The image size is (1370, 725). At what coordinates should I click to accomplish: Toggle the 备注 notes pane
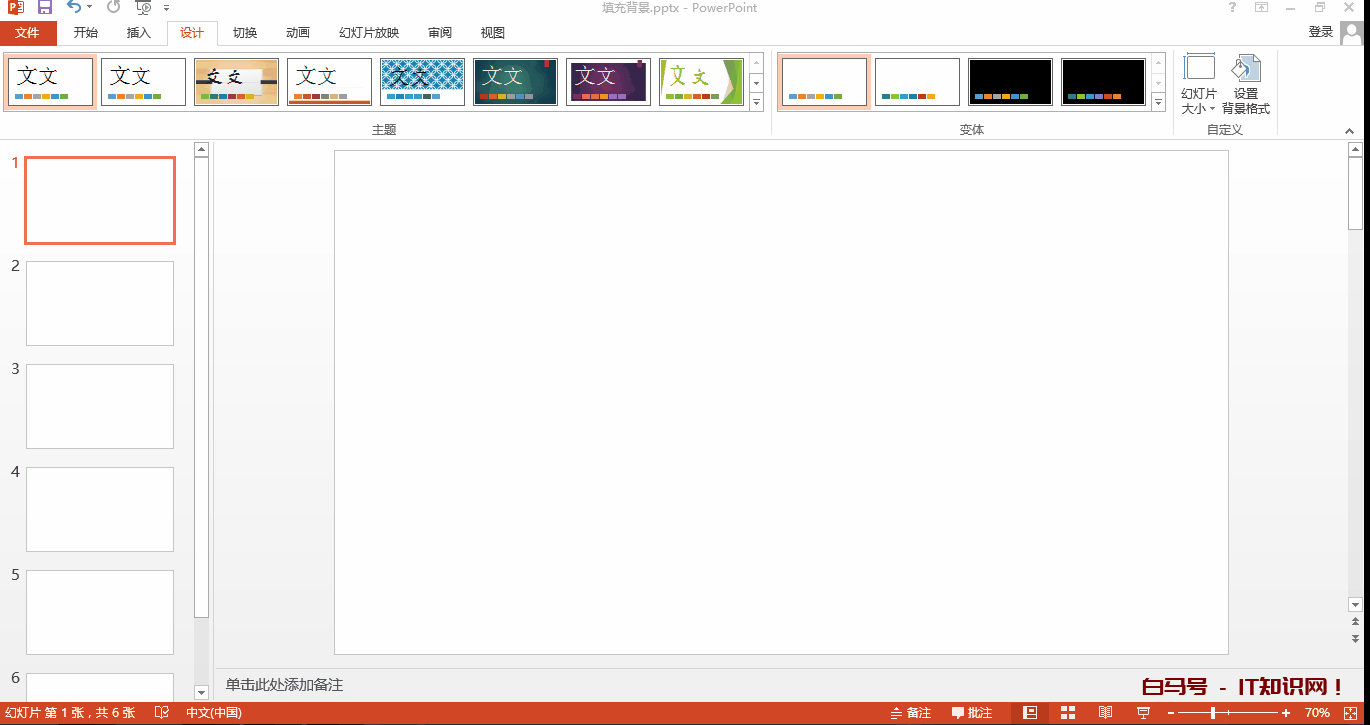click(911, 713)
